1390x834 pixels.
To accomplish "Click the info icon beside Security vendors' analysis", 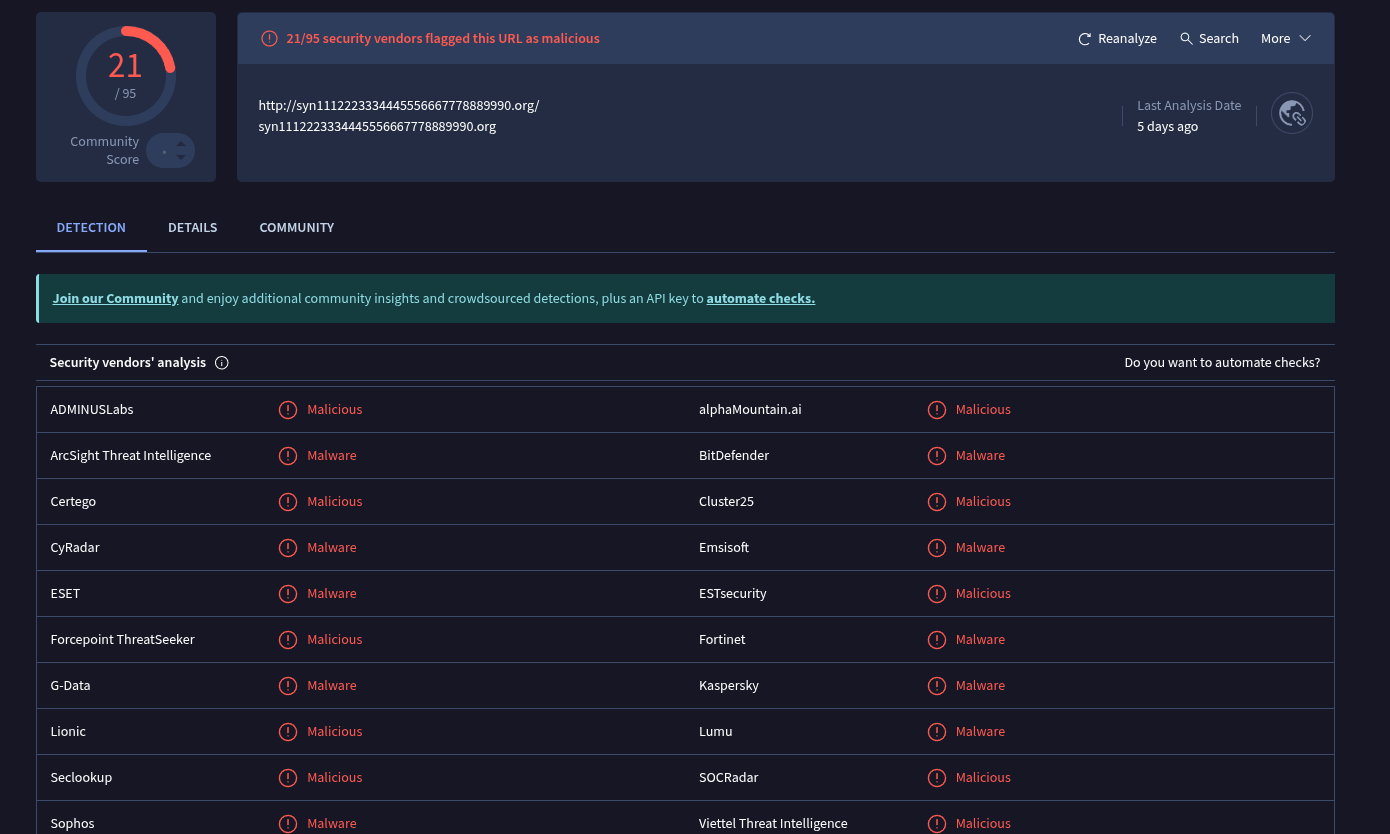I will coord(222,363).
